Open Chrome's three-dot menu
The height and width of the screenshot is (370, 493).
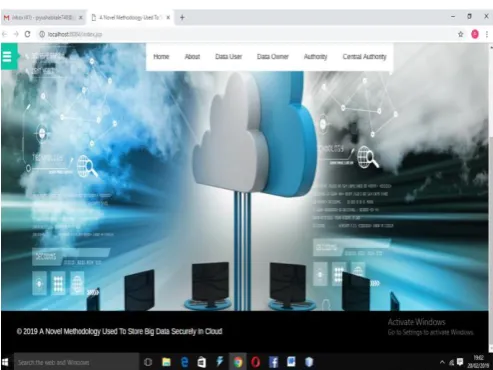[x=487, y=34]
